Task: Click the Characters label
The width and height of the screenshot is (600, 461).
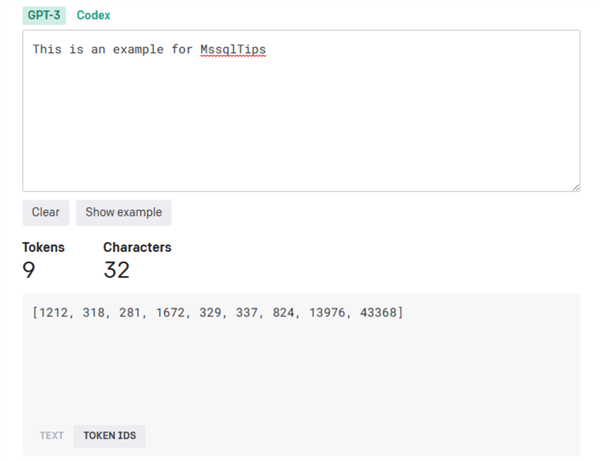Action: coord(137,247)
